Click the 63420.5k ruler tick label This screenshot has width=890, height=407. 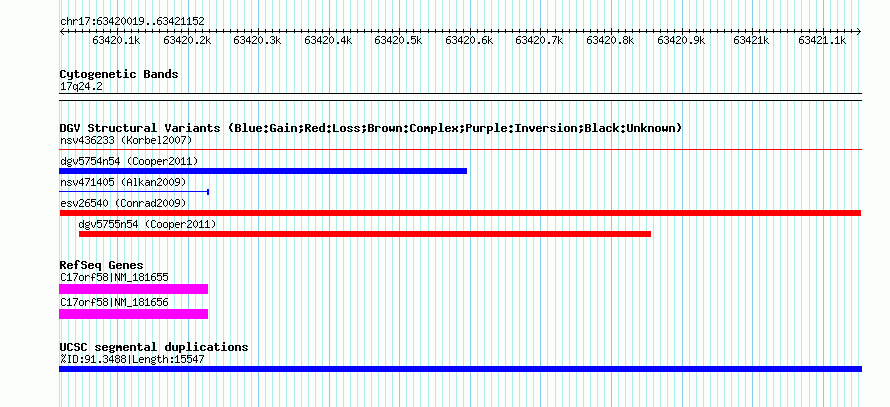tap(398, 40)
